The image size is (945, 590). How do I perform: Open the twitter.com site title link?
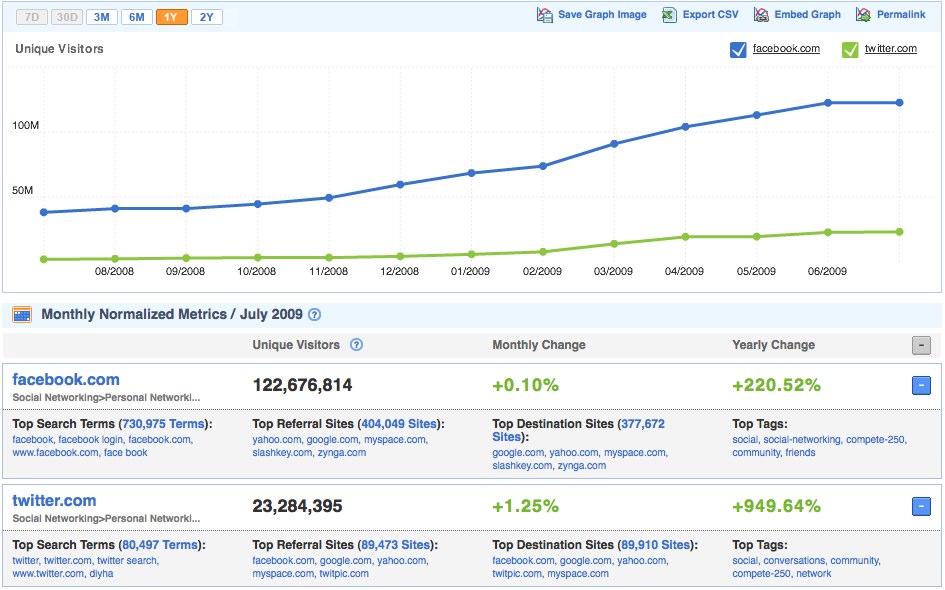54,501
